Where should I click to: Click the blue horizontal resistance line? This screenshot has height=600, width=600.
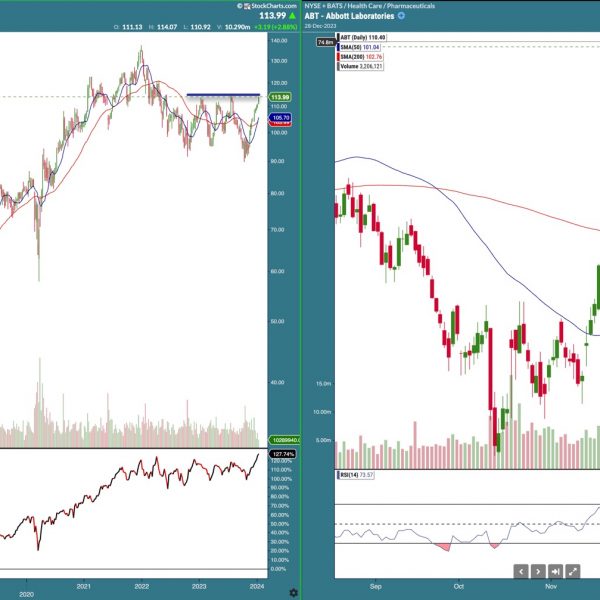pos(223,95)
